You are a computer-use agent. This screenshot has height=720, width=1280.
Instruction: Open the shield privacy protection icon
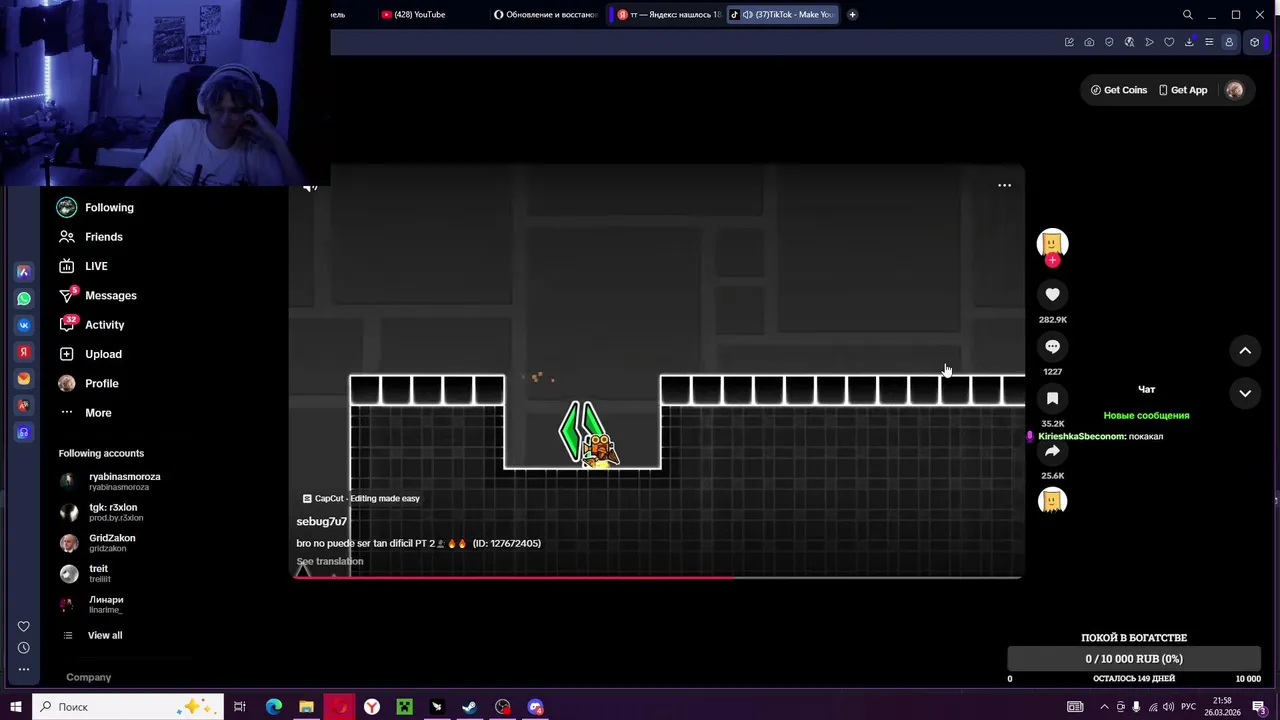(x=1109, y=42)
